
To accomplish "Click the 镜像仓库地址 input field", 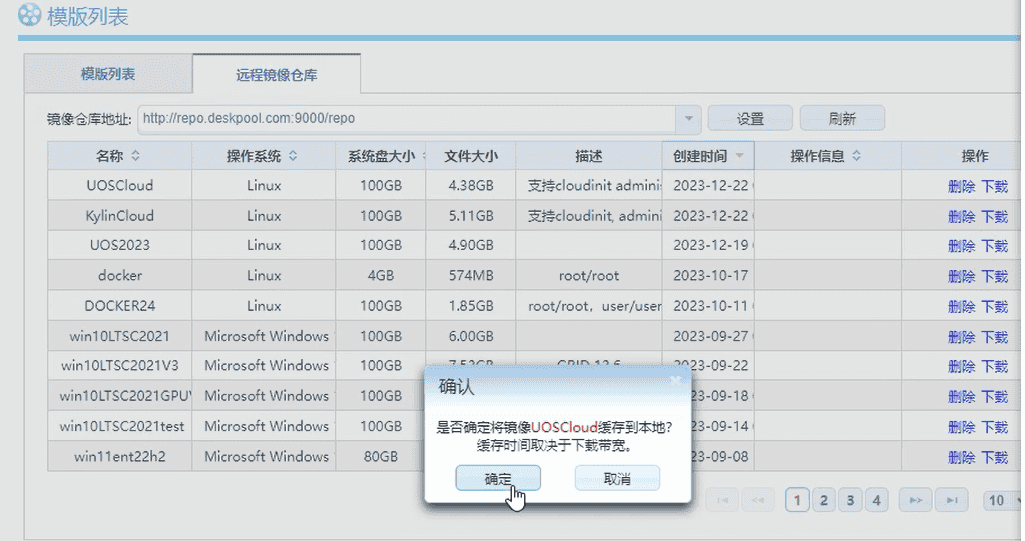I will 407,118.
